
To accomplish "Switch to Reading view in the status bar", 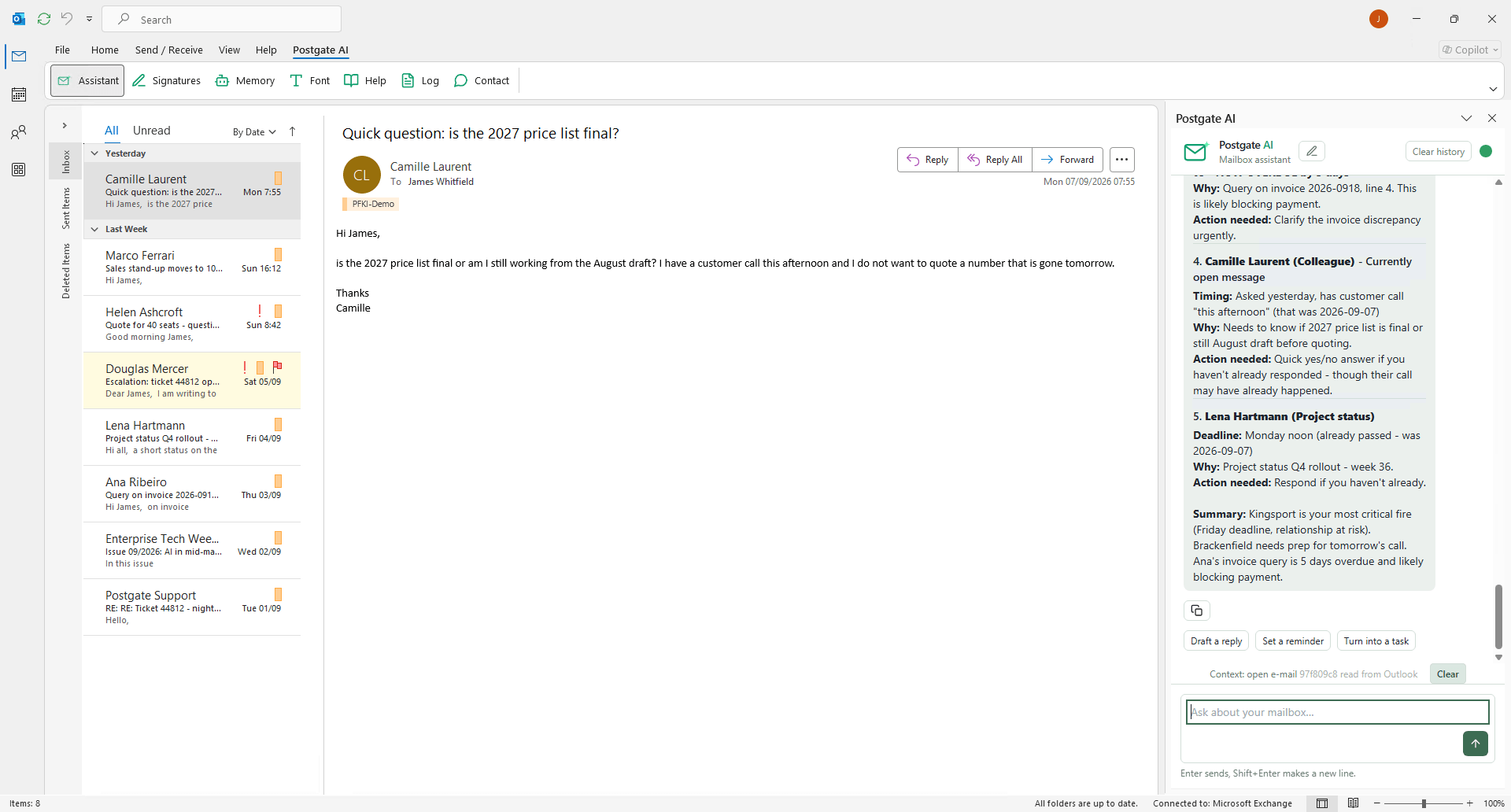I will (x=1353, y=803).
